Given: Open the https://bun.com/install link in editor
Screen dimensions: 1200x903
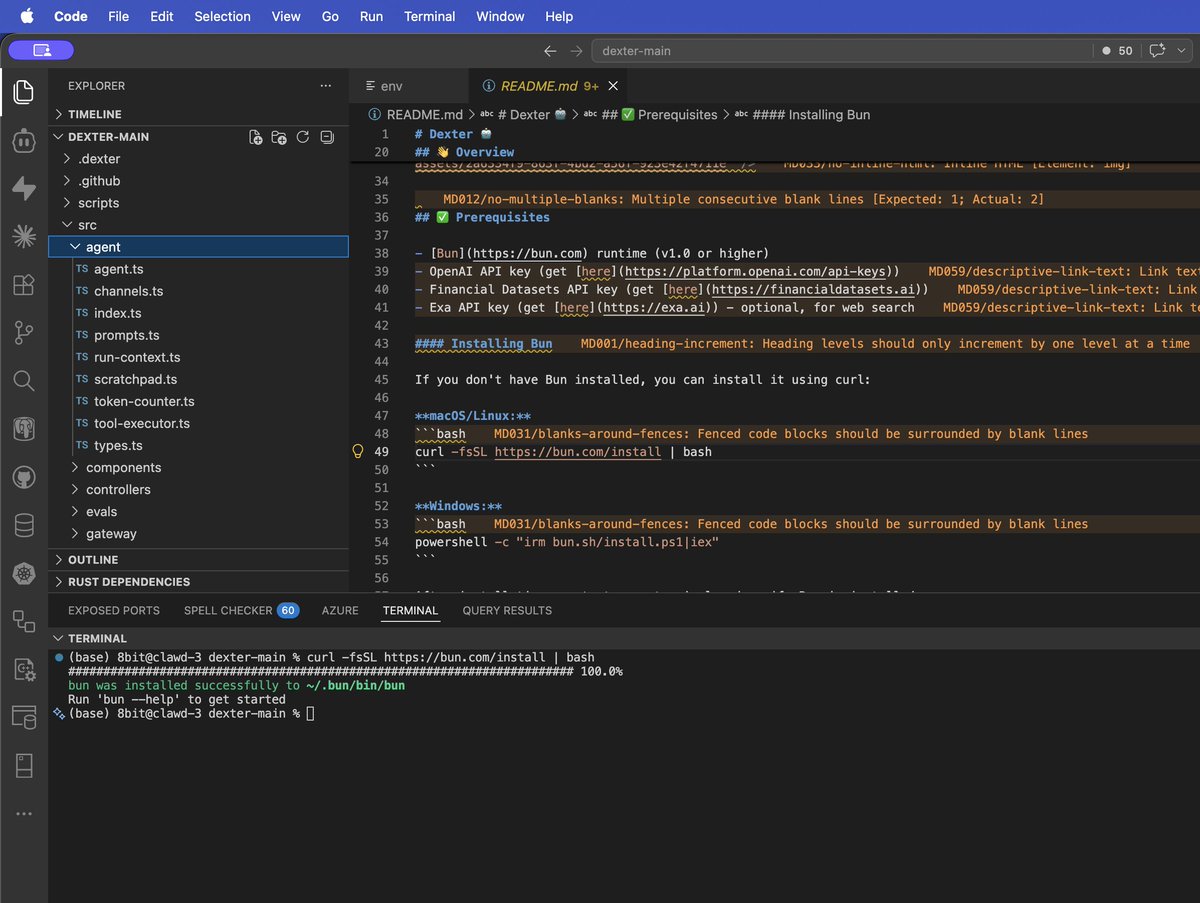Looking at the screenshot, I should tap(578, 452).
